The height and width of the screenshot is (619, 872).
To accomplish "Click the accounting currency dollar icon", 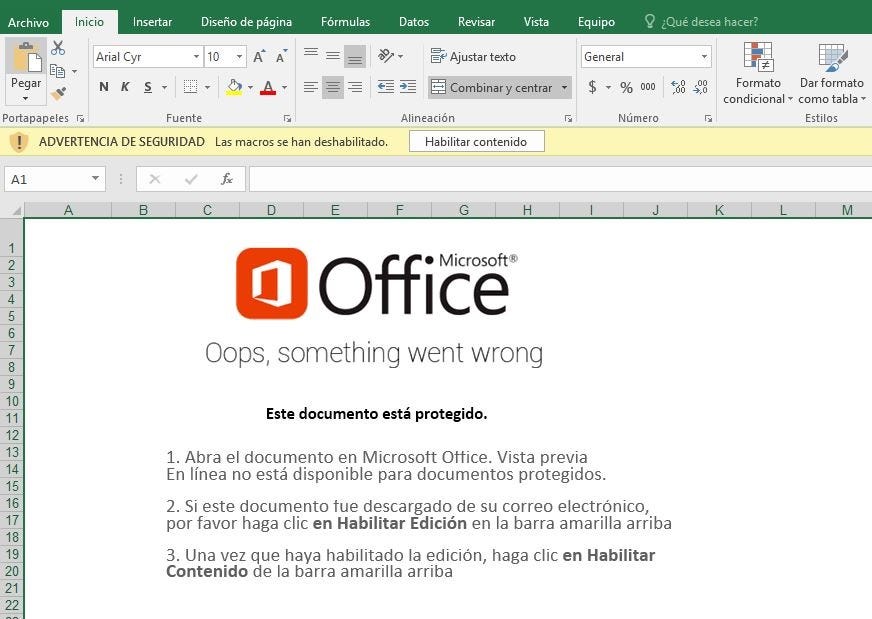I will [593, 87].
